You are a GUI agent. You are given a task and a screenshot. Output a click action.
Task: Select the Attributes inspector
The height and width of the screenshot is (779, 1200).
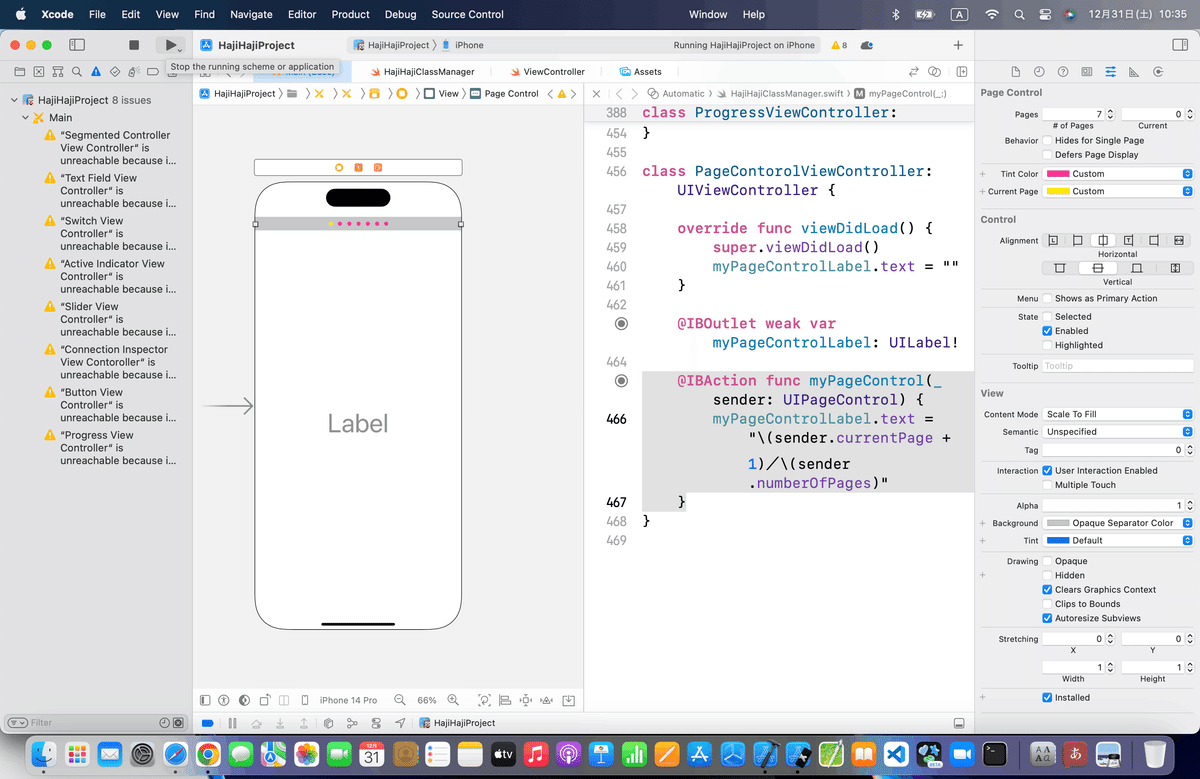(1111, 72)
